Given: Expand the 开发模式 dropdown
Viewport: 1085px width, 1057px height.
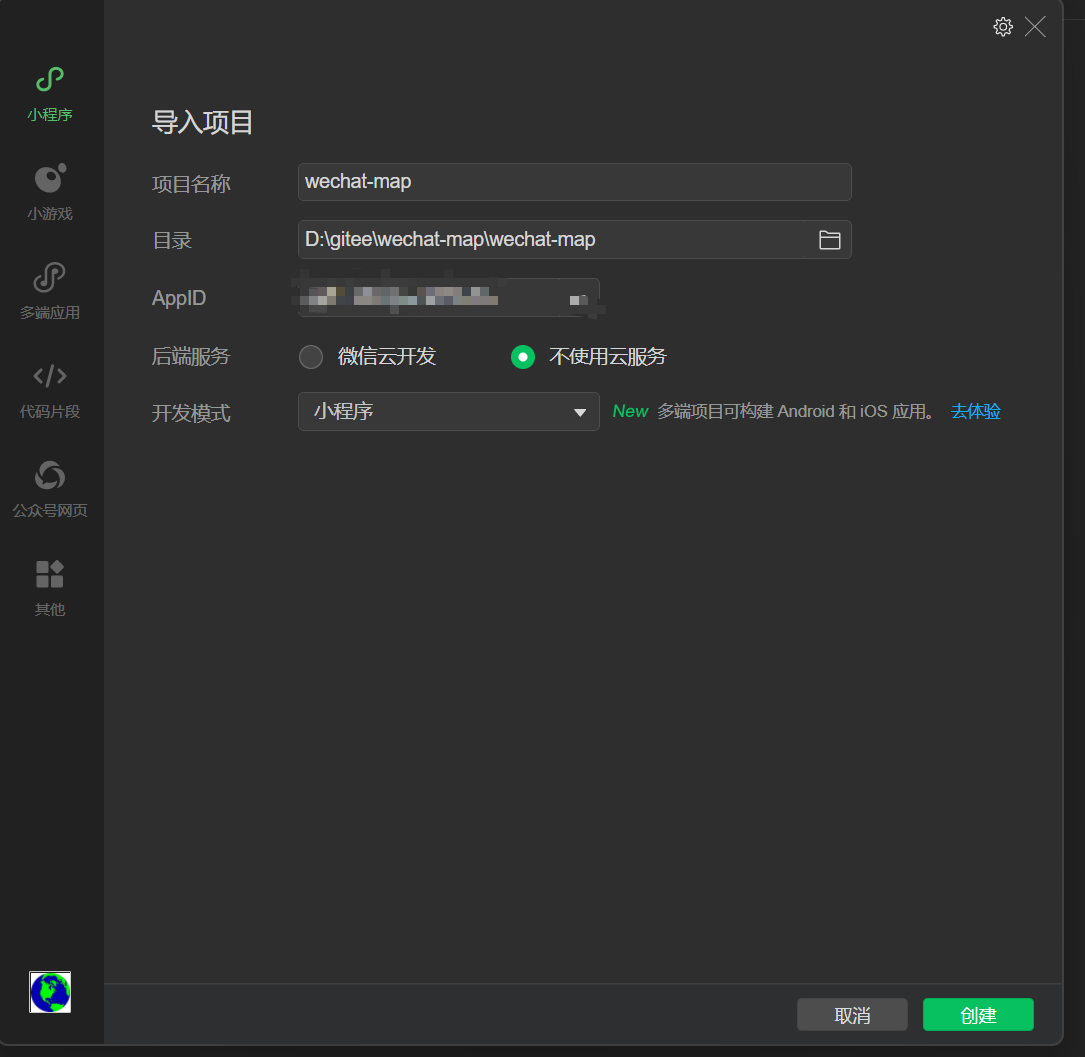Looking at the screenshot, I should coord(448,412).
